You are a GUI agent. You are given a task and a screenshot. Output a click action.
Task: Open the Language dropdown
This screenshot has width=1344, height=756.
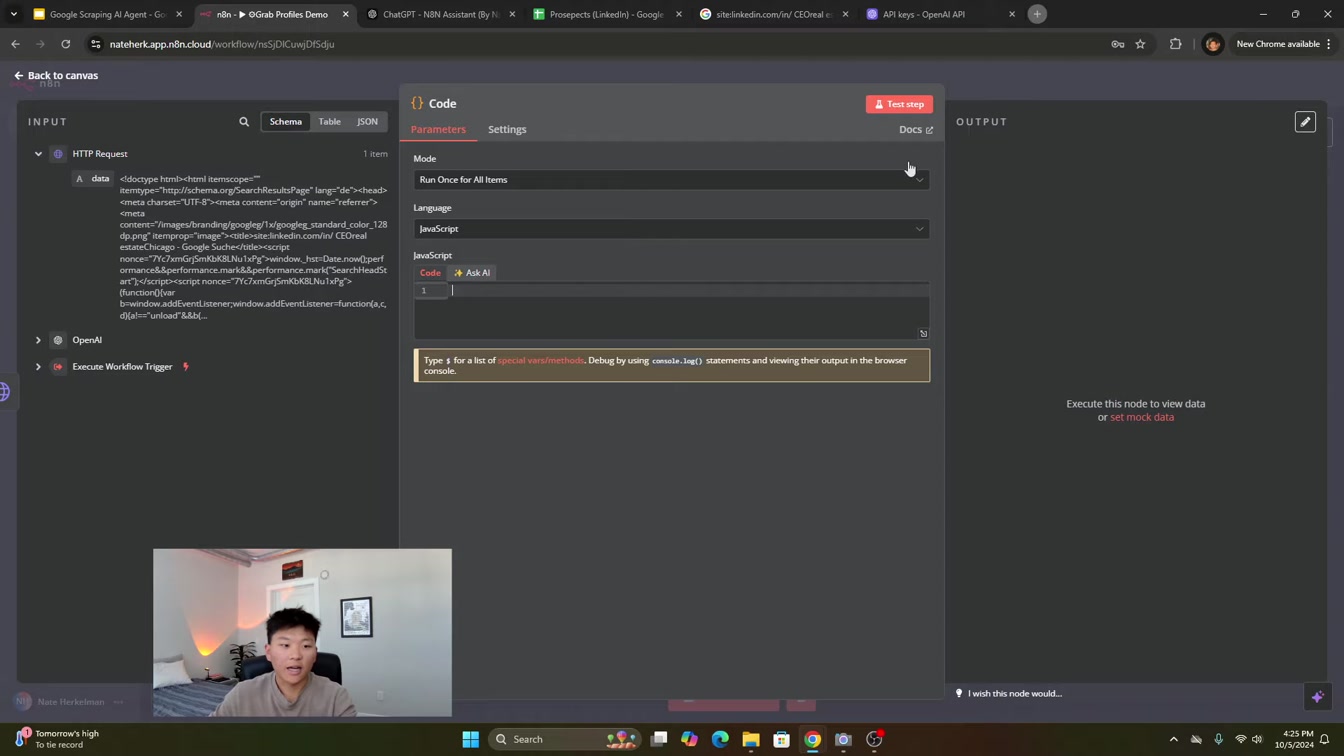coord(671,229)
